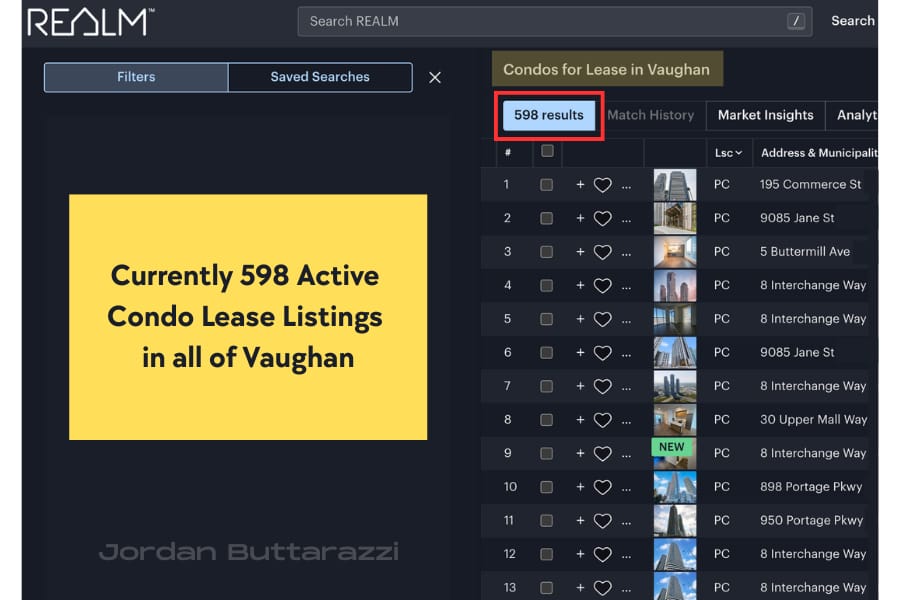Viewport: 900px width, 600px height.
Task: Favorite listing 1 at 195 Commerce St
Action: pos(602,185)
